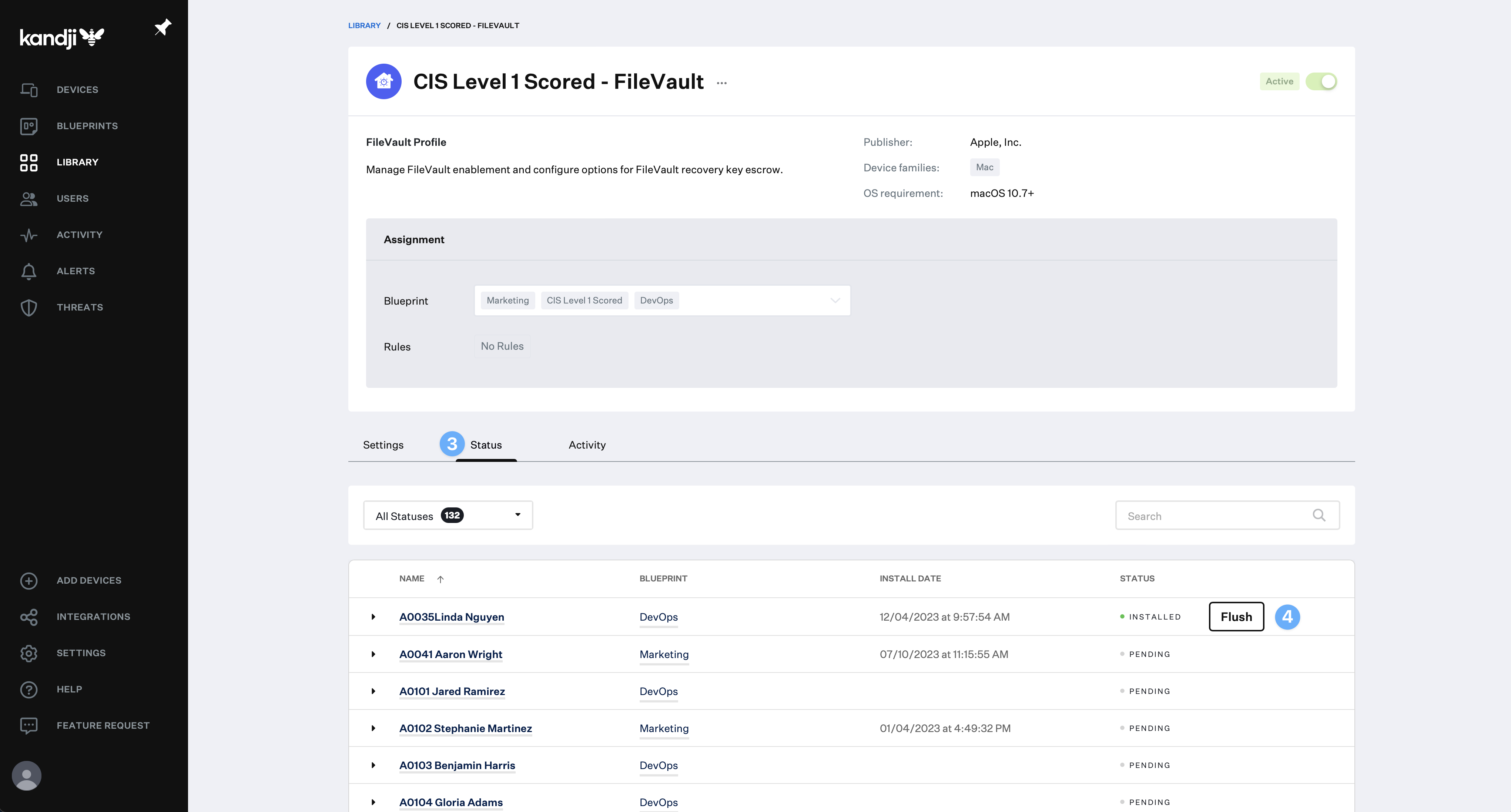Expand the A0102 Stephanie Martinez row
1511x812 pixels.
(373, 728)
